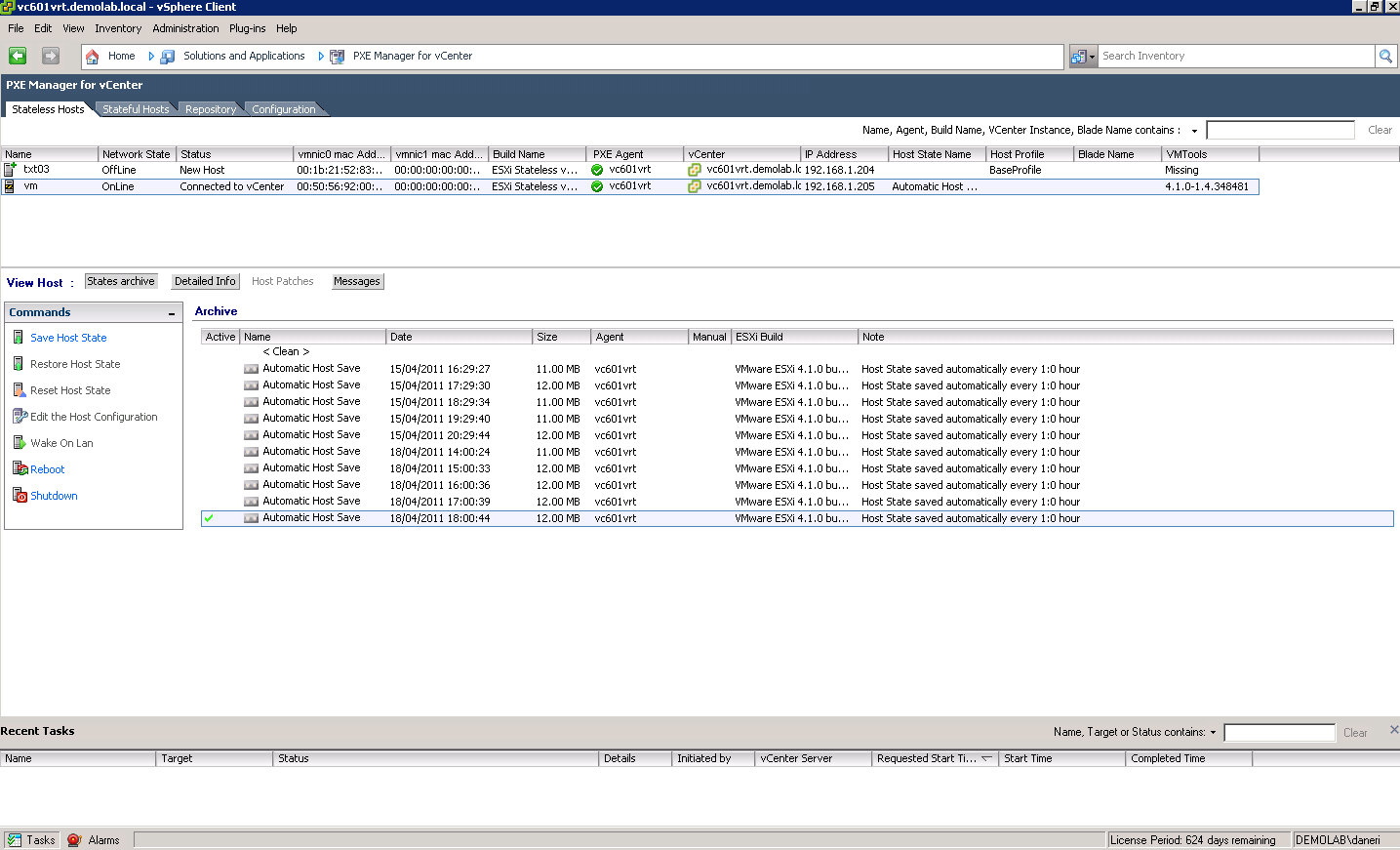Click the Recent Tasks filter text box
The height and width of the screenshot is (850, 1400).
pyautogui.click(x=1279, y=733)
